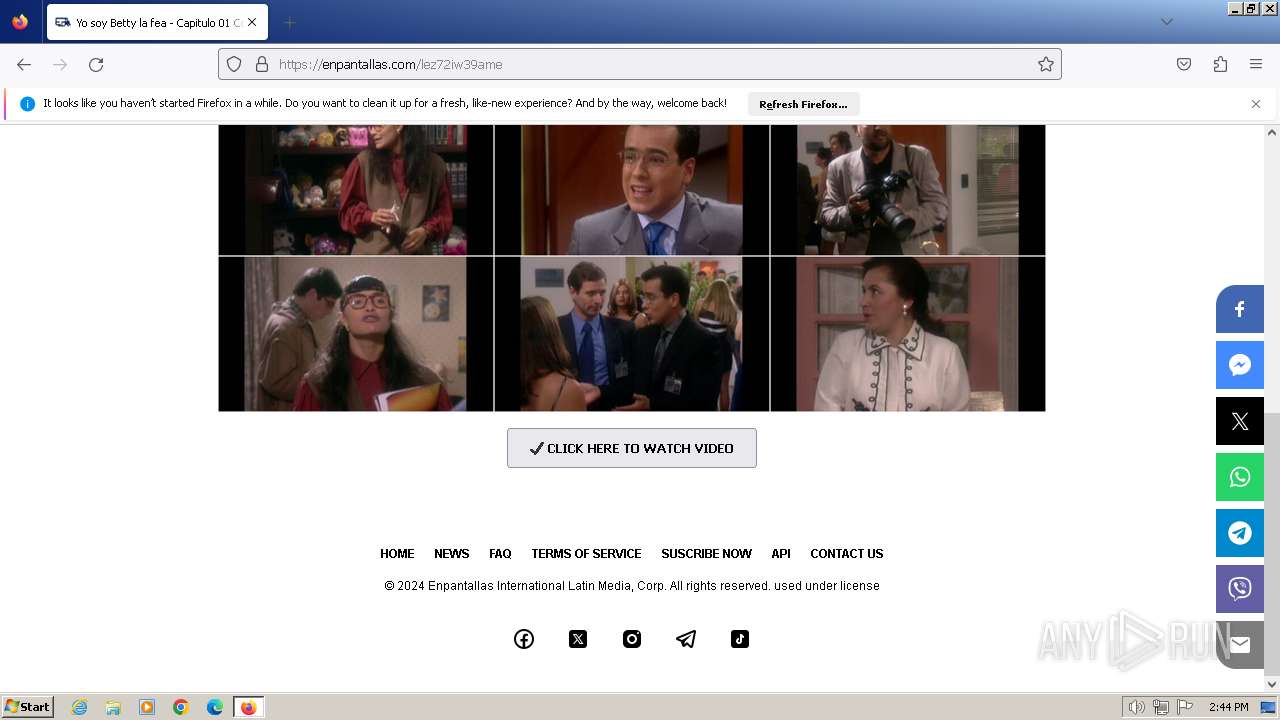Share via X sidebar icon
Screen dimensions: 1280x720
click(x=1240, y=421)
